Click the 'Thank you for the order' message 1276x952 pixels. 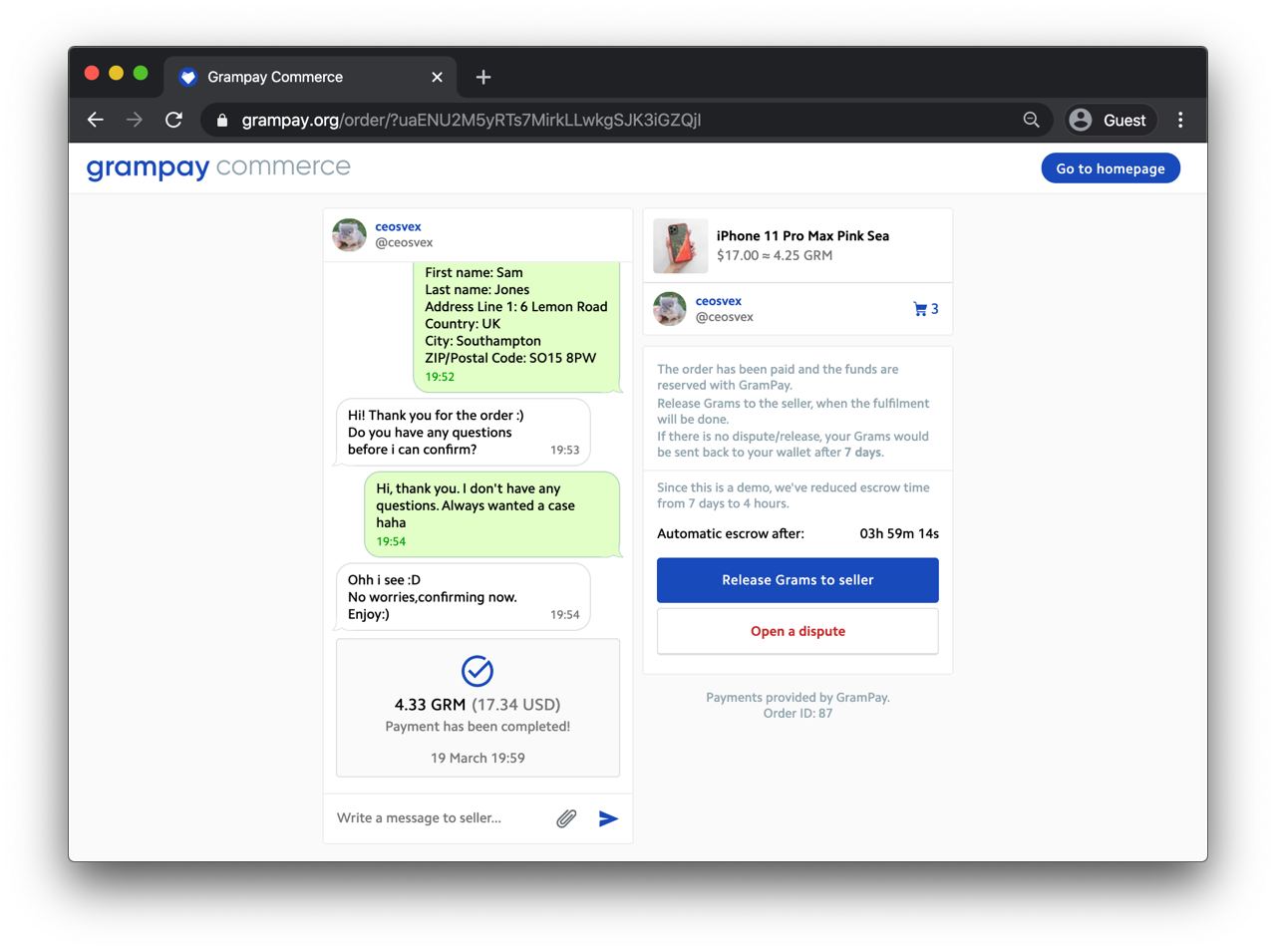pos(464,433)
